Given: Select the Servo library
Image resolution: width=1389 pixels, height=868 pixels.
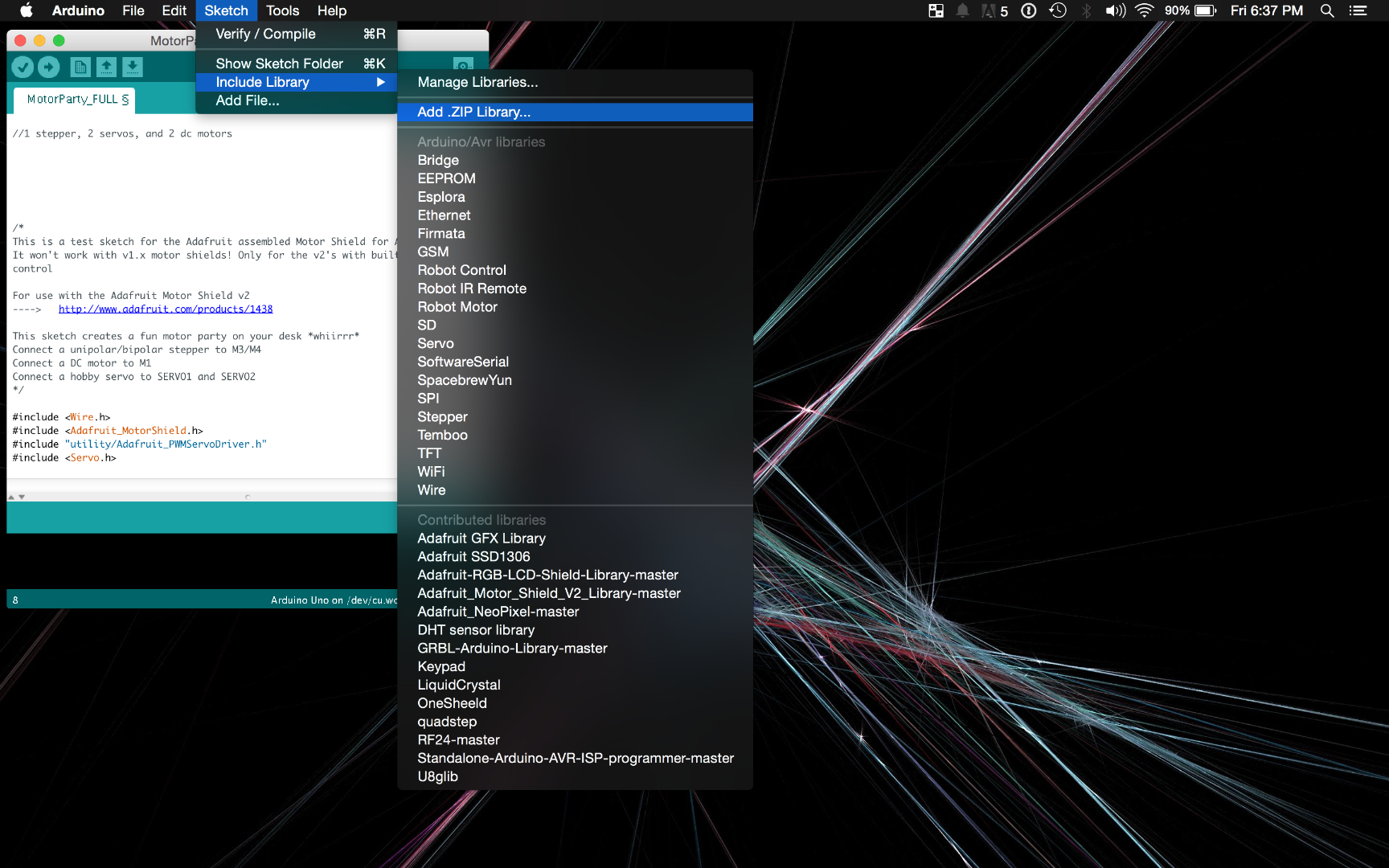Looking at the screenshot, I should [x=575, y=343].
